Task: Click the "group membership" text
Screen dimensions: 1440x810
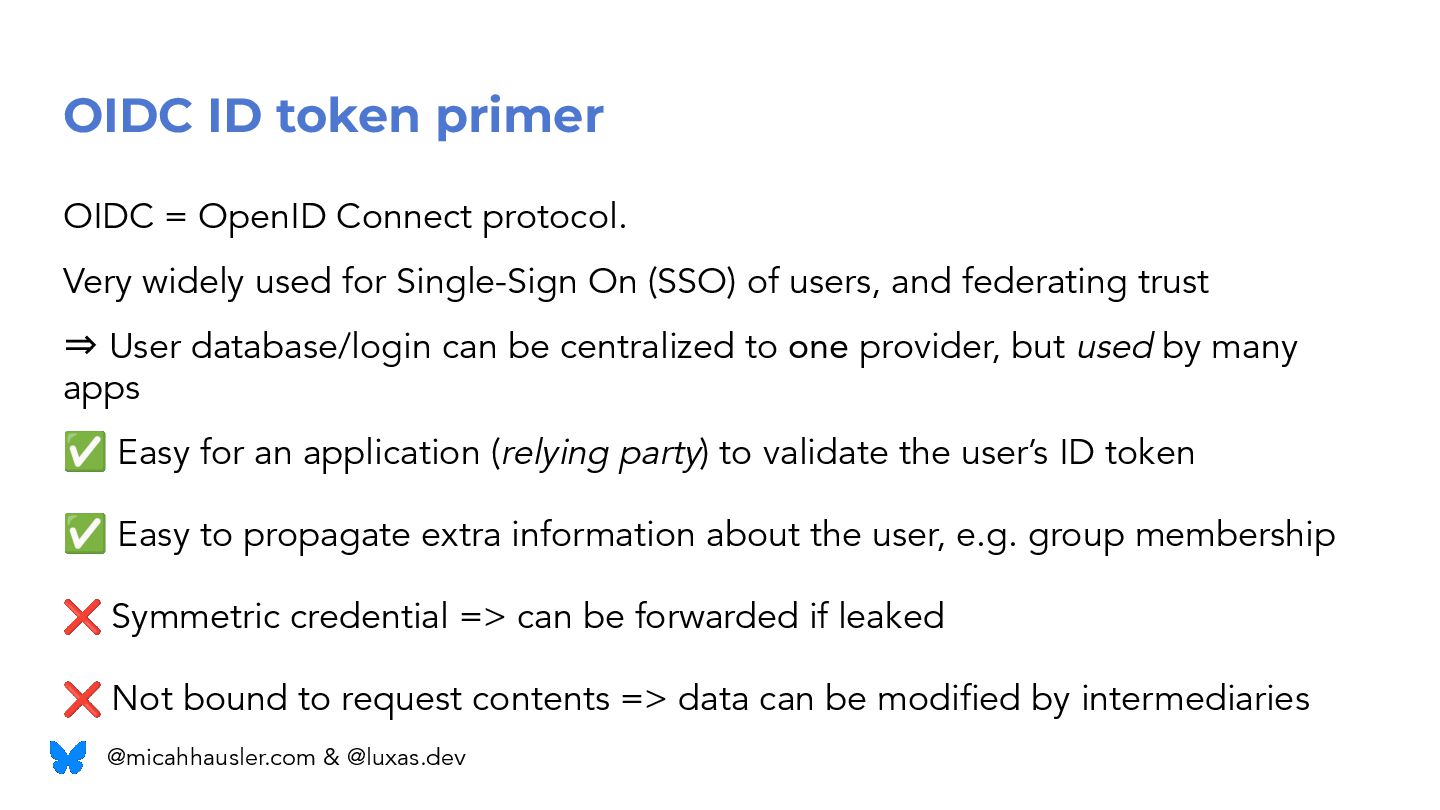Action: pyautogui.click(x=1181, y=535)
